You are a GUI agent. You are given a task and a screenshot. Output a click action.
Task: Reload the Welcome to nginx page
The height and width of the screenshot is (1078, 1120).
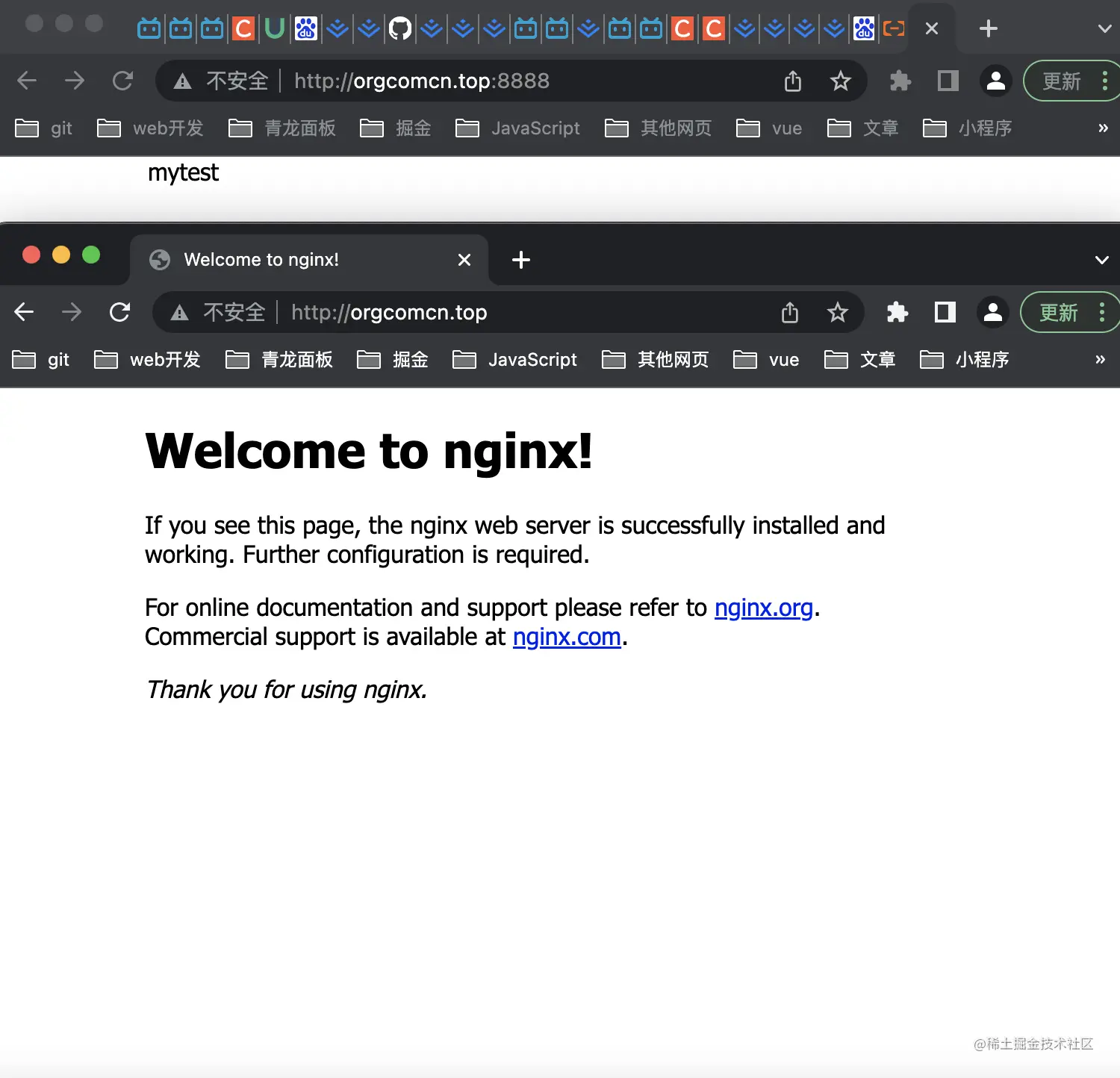pyautogui.click(x=119, y=312)
